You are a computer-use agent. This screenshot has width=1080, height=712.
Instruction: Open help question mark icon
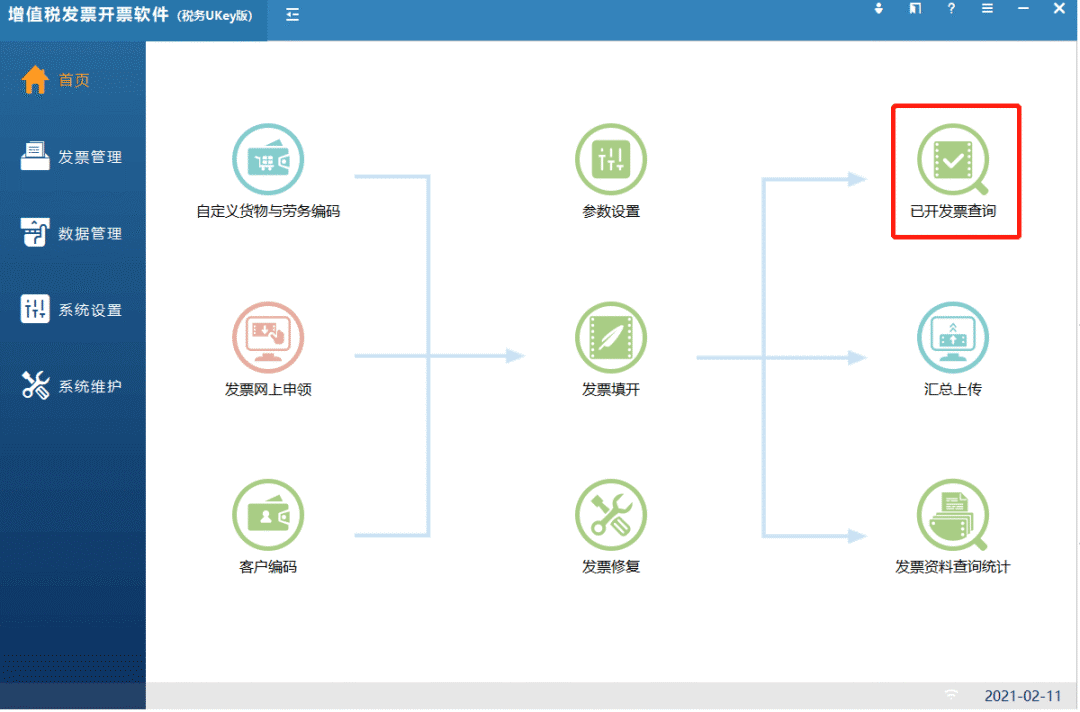(x=951, y=8)
